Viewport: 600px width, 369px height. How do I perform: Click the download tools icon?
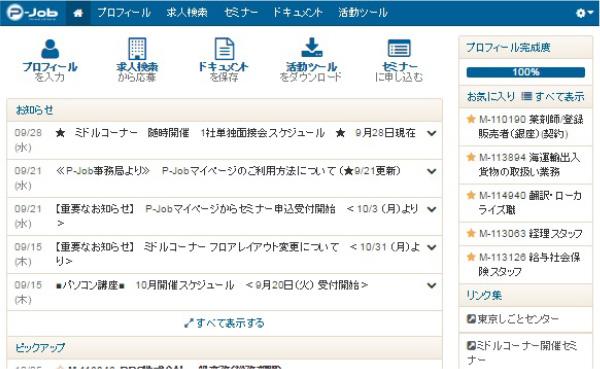[x=311, y=48]
